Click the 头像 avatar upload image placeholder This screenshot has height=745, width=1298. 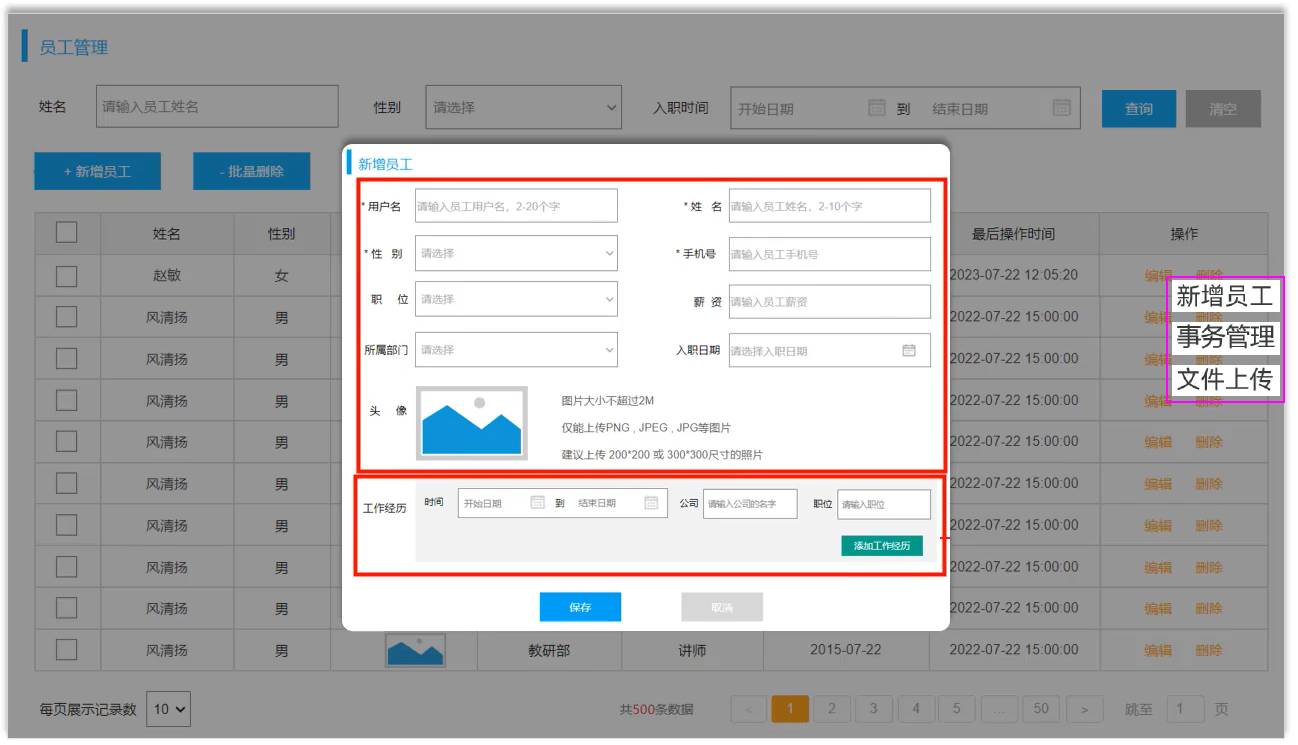coord(472,423)
